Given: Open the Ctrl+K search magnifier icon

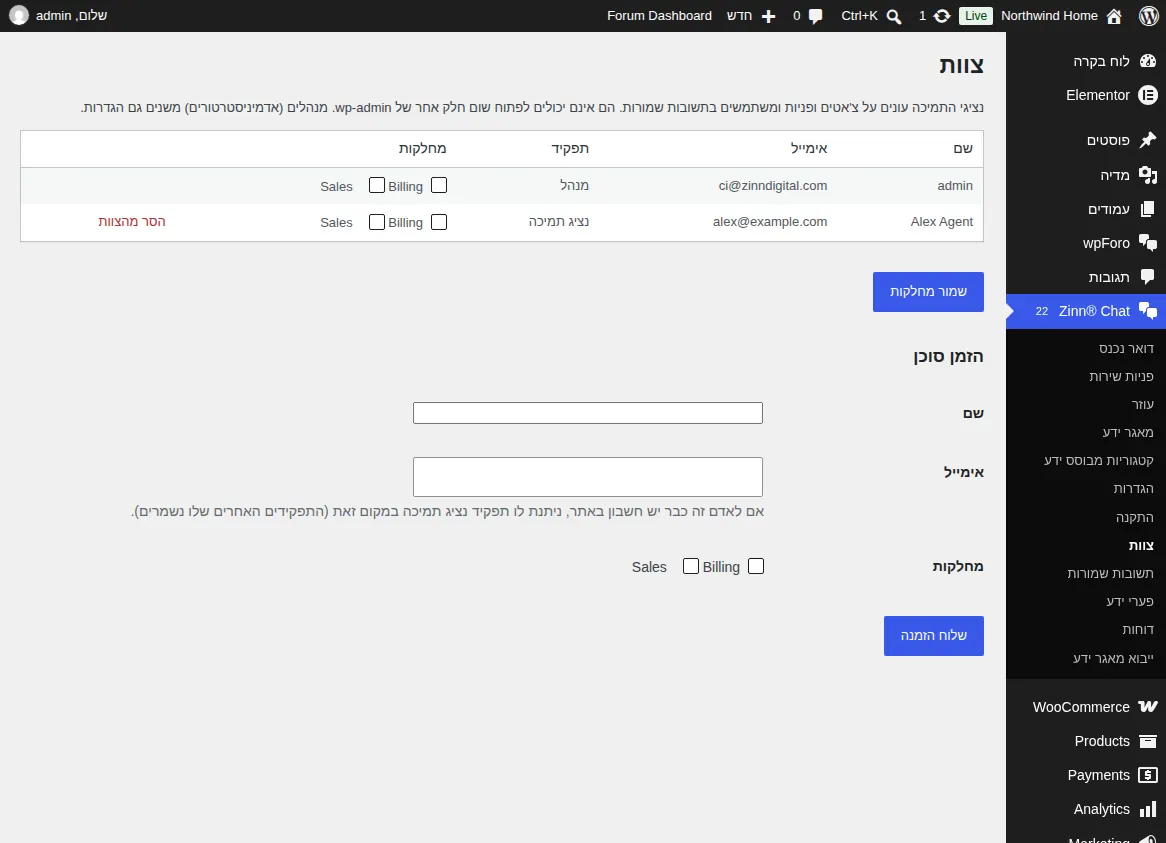Looking at the screenshot, I should tap(894, 16).
